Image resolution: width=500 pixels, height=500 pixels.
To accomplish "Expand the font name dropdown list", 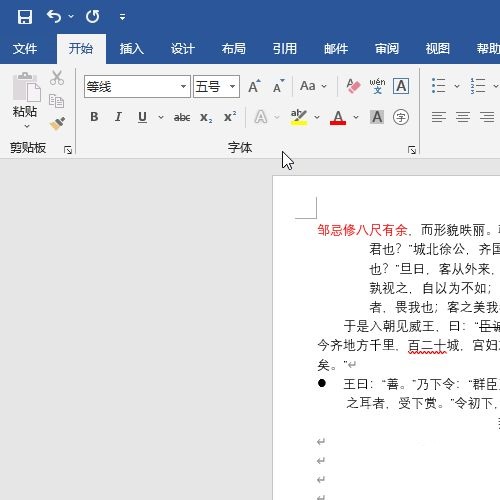I will tap(183, 87).
